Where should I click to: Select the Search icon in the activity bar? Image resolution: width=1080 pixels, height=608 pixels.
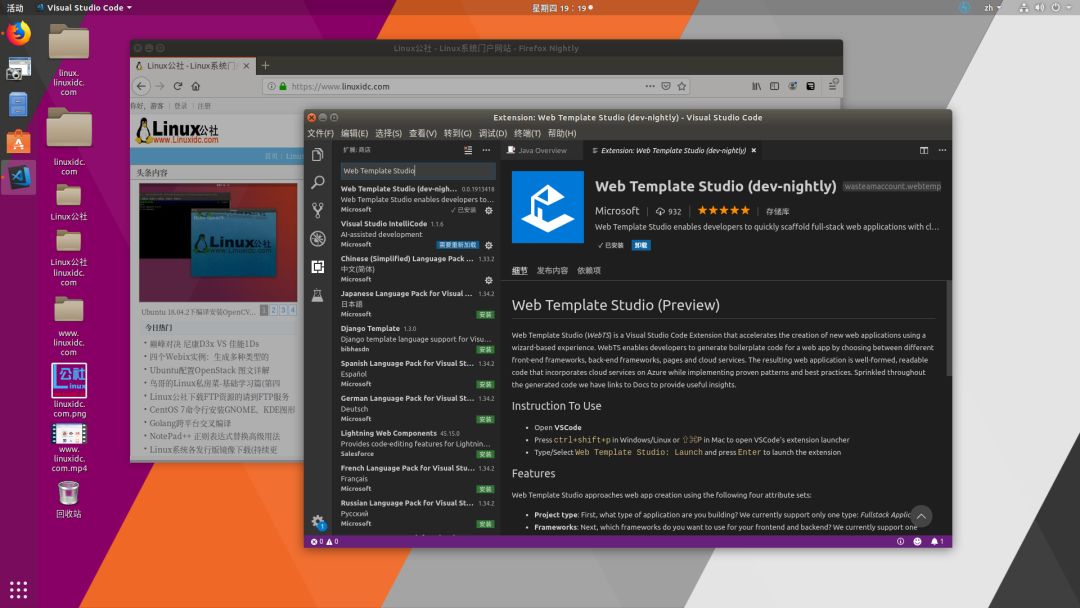tap(320, 183)
